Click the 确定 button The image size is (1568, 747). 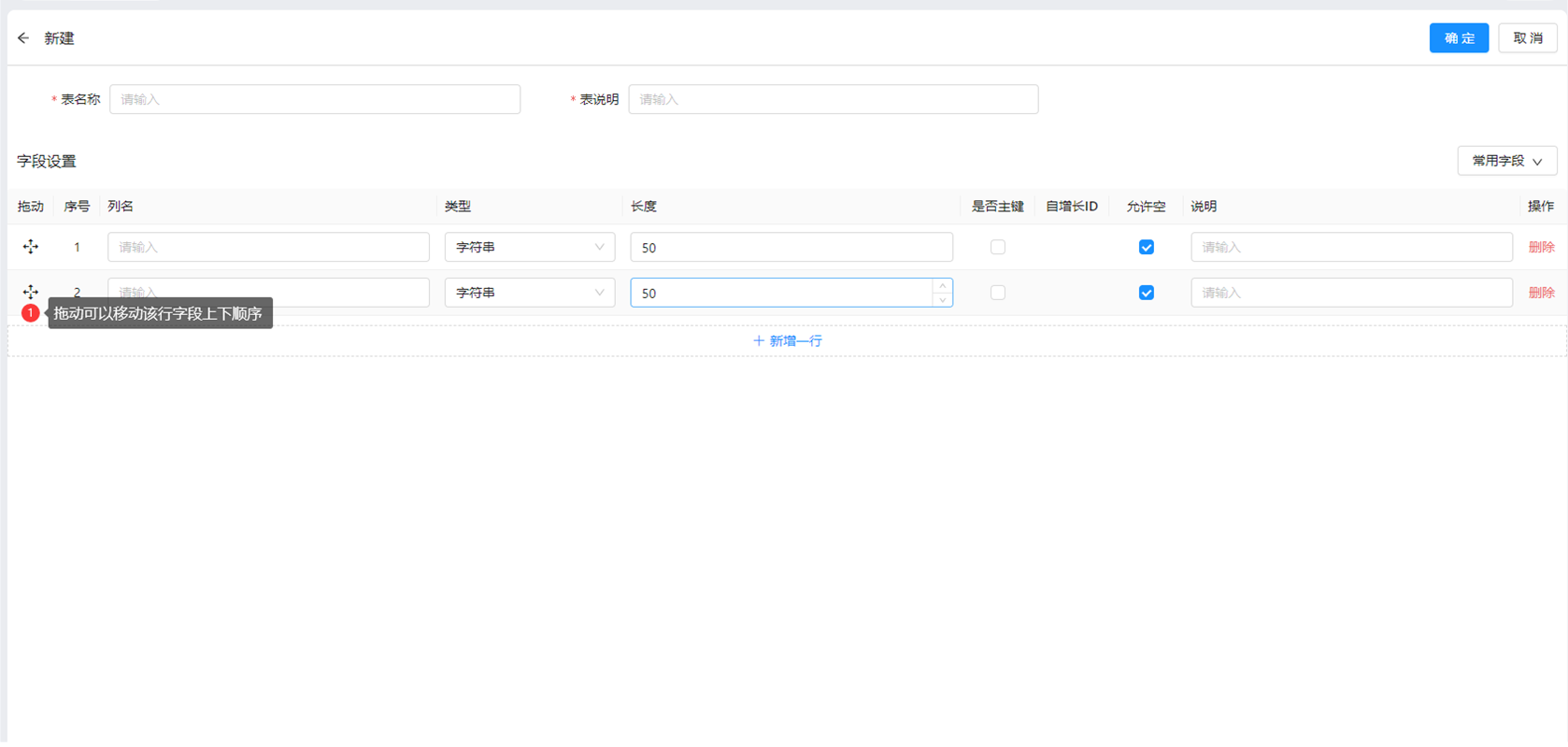click(1458, 38)
